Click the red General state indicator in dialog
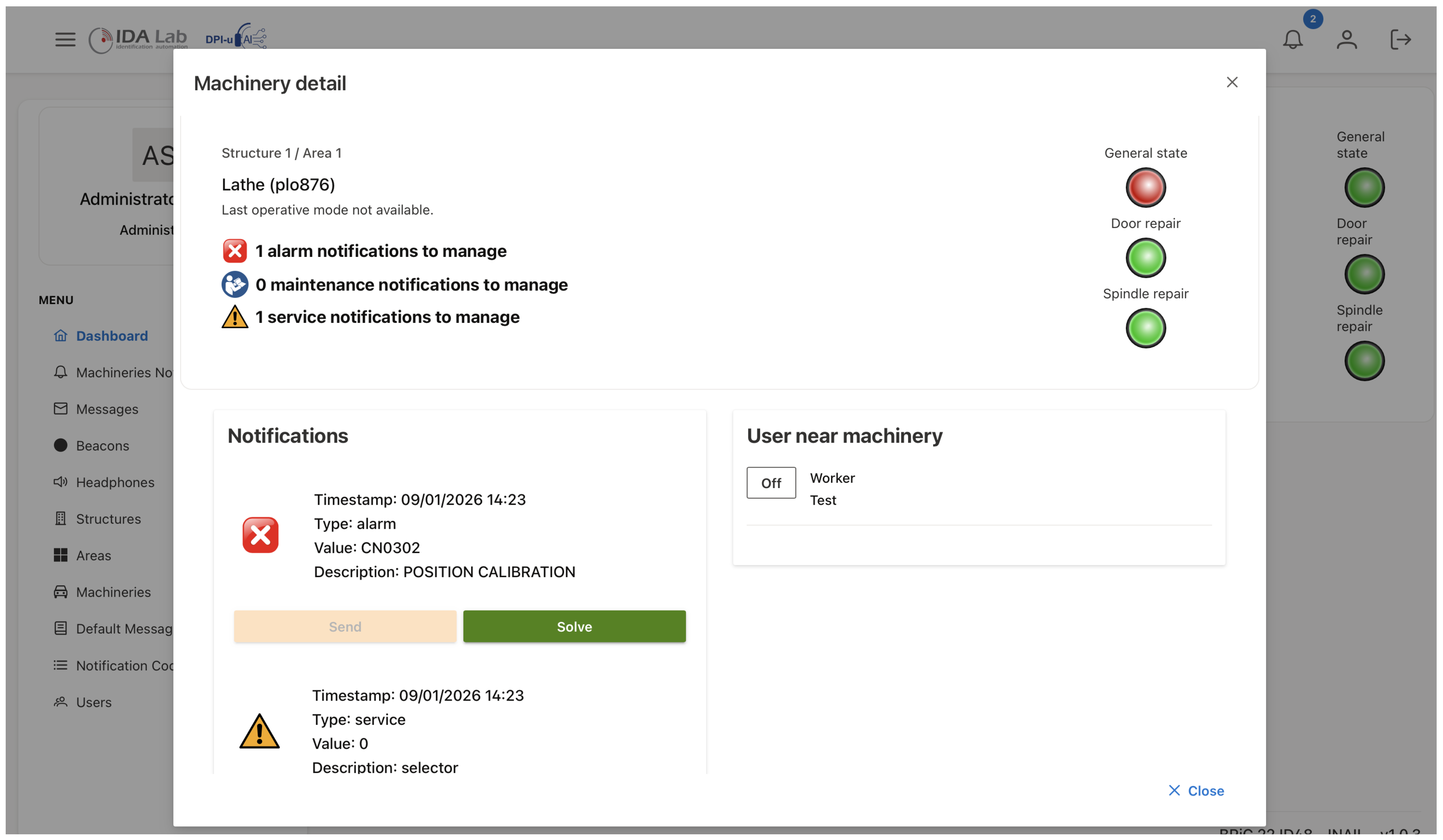This screenshot has width=1443, height=840. point(1145,187)
